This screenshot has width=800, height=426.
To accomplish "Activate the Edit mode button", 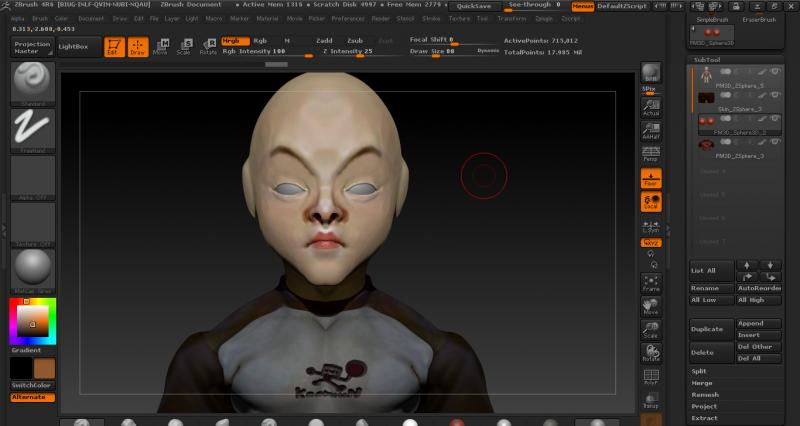I will [114, 46].
